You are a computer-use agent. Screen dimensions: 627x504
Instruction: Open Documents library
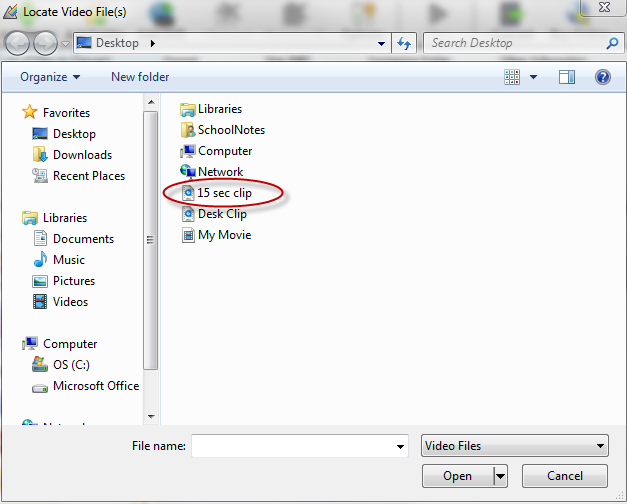(x=83, y=239)
